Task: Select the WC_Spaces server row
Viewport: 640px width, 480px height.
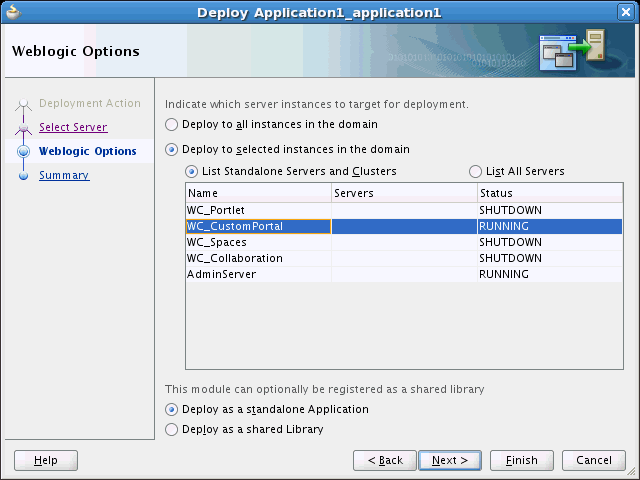Action: (x=404, y=242)
